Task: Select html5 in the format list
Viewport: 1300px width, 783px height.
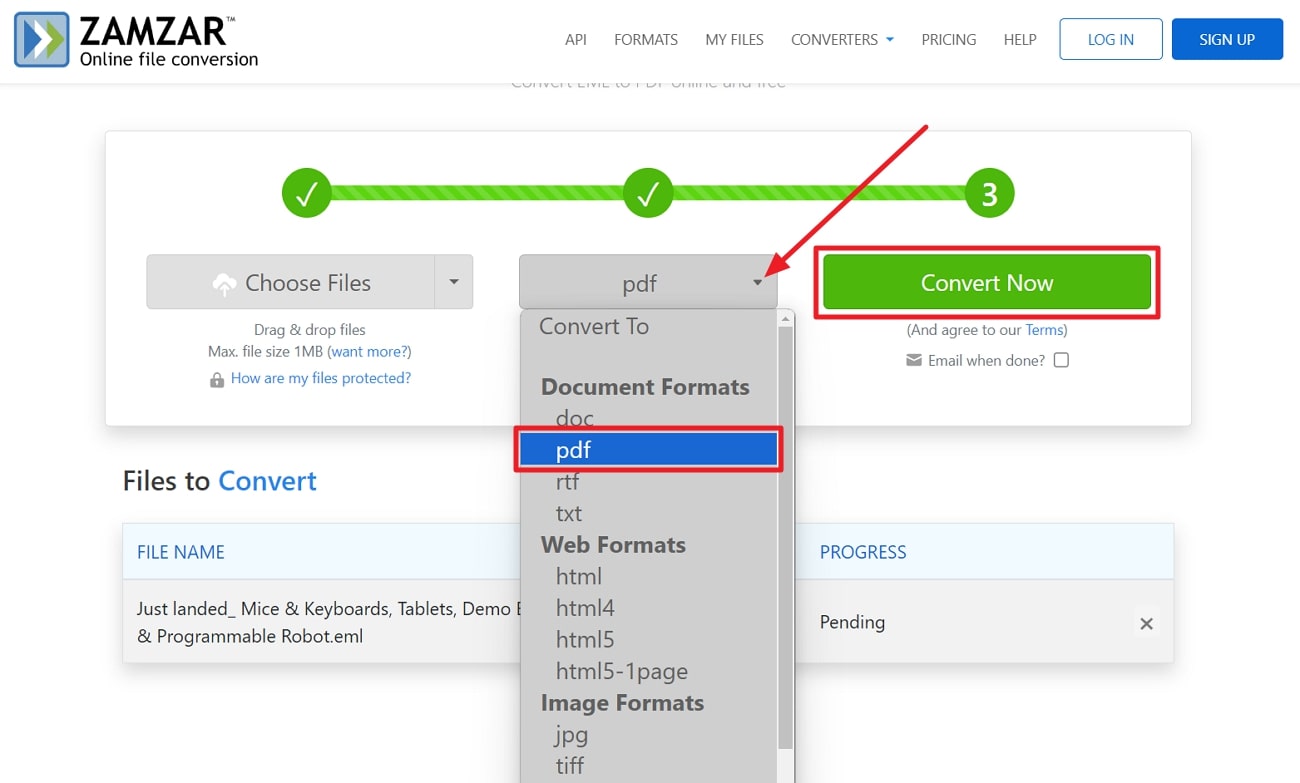Action: [585, 639]
